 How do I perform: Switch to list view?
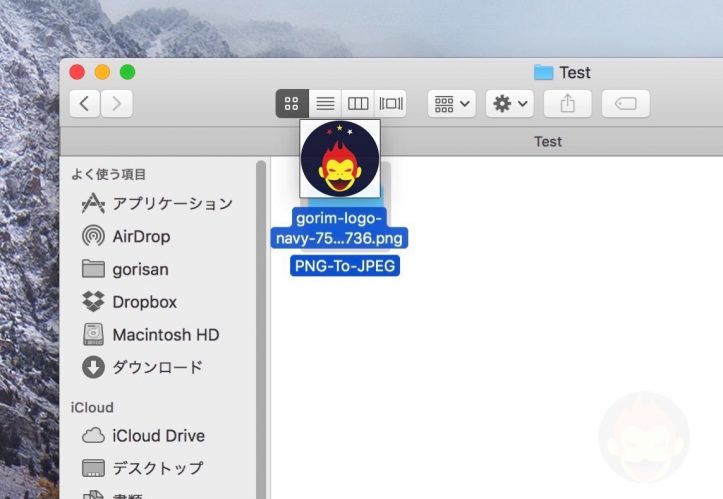[x=325, y=103]
